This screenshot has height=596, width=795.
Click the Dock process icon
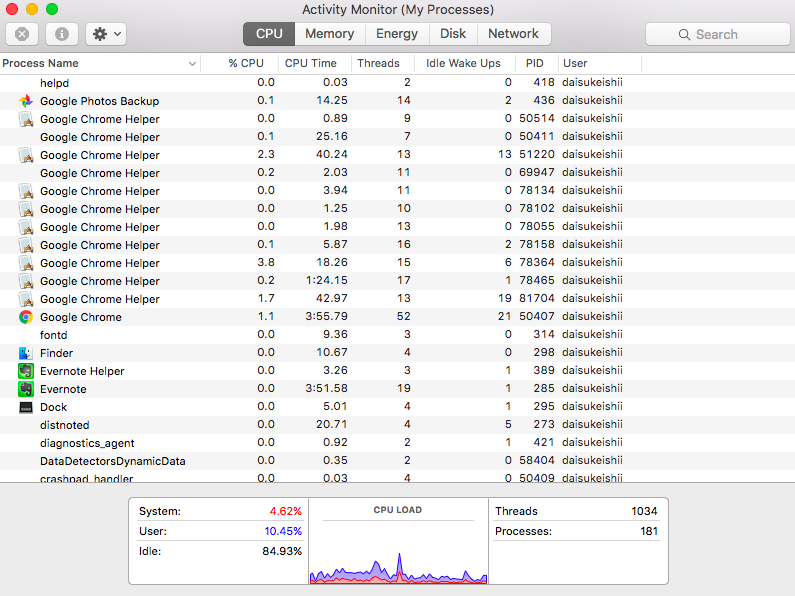coord(26,407)
